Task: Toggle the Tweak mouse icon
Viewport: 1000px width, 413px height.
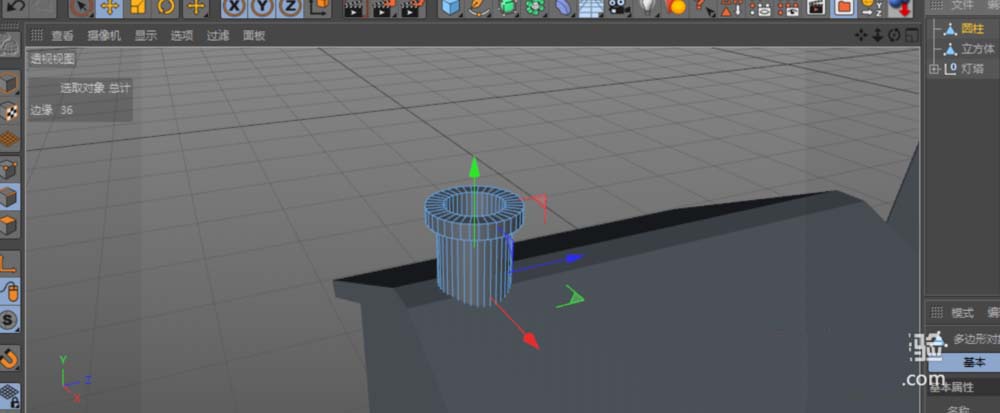Action: pos(10,291)
